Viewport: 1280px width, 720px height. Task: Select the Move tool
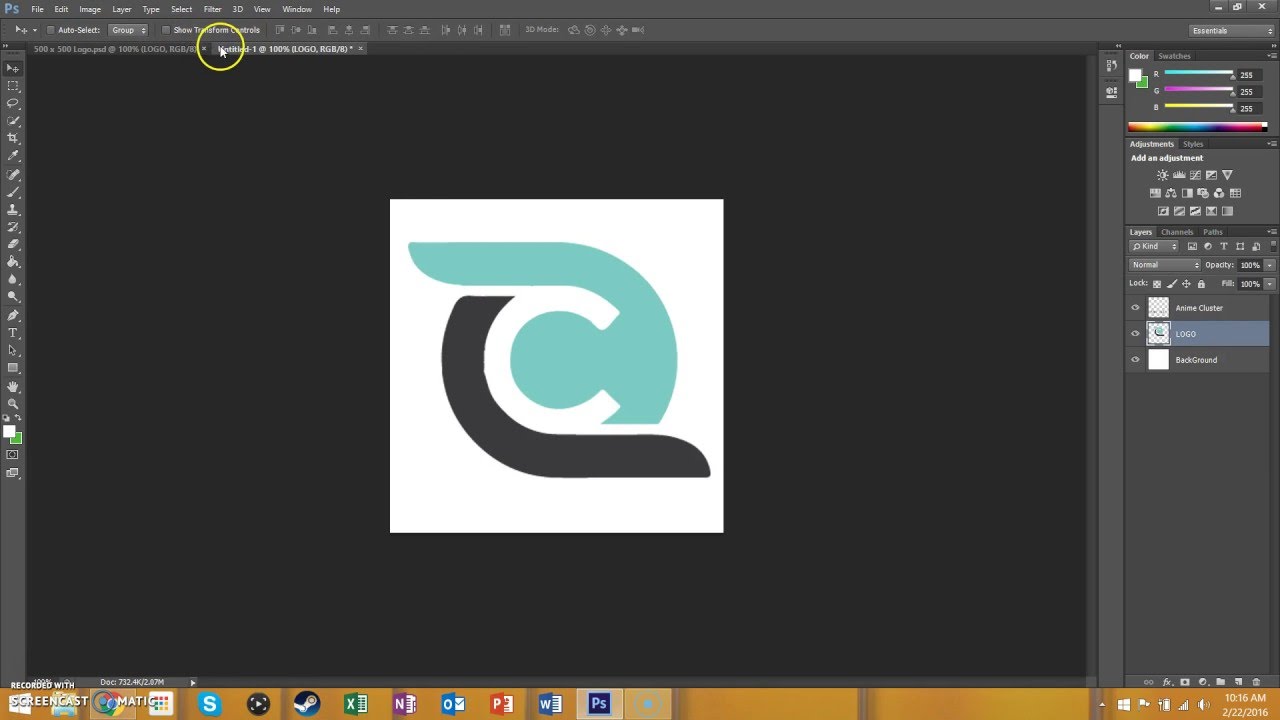pyautogui.click(x=13, y=68)
